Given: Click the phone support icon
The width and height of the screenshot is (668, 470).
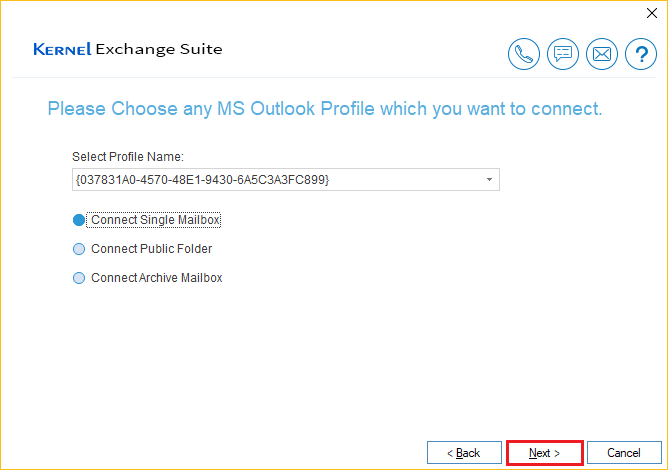Looking at the screenshot, I should point(524,54).
